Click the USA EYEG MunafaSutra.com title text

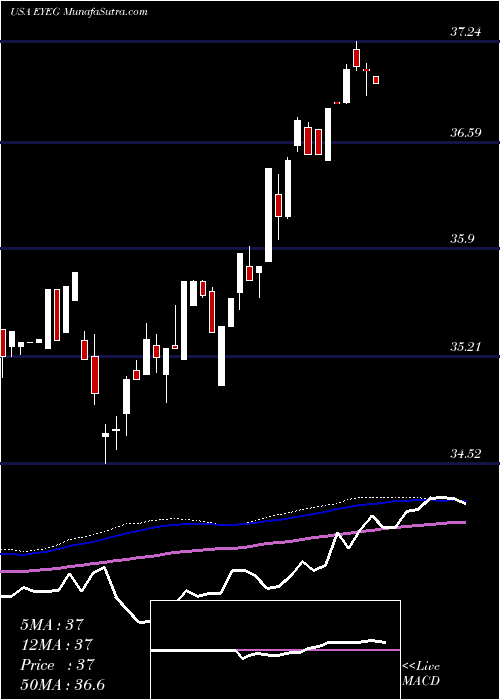79,12
